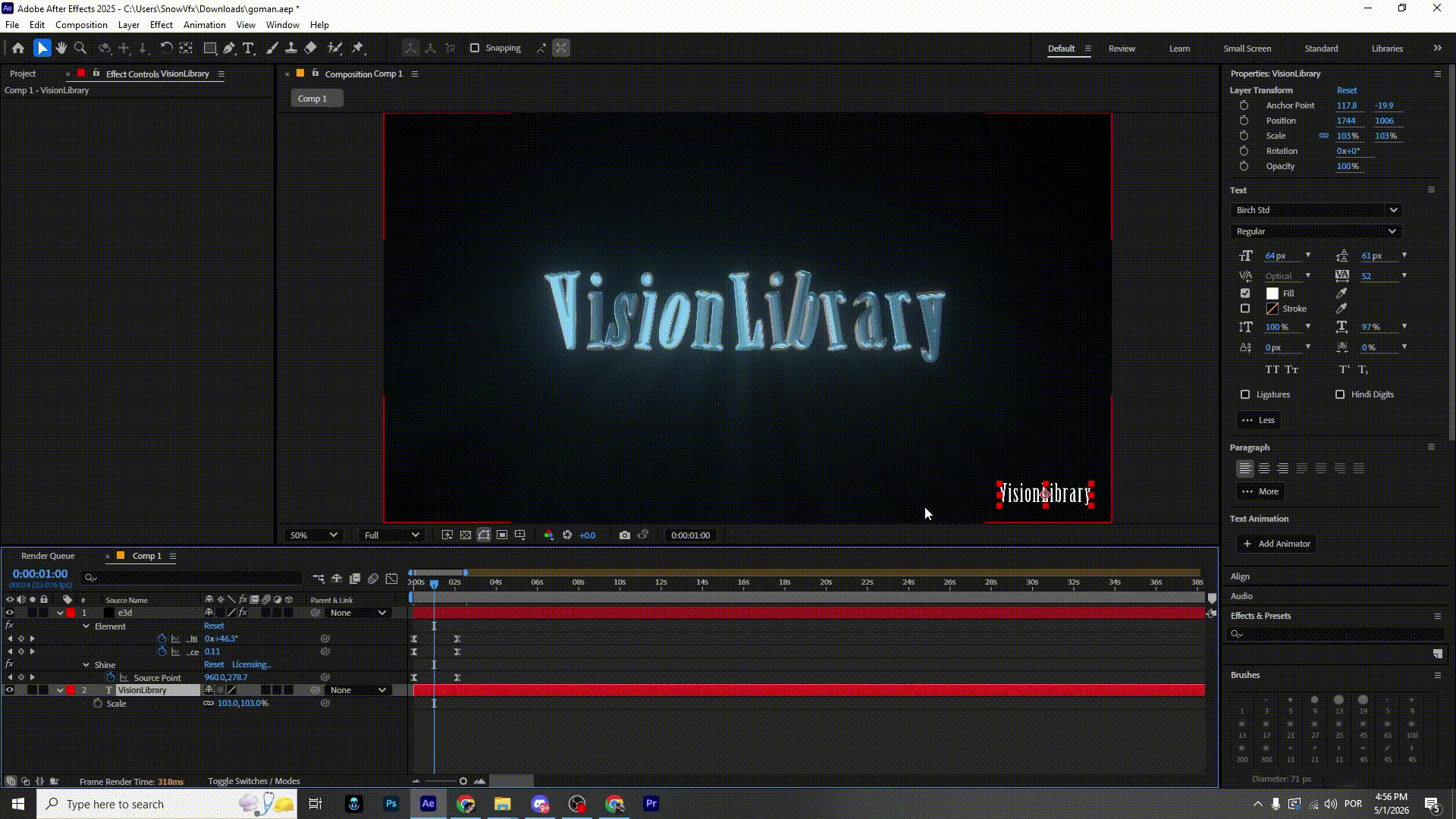Enable the Stroke checkbox
This screenshot has height=819, width=1456.
pyautogui.click(x=1245, y=309)
